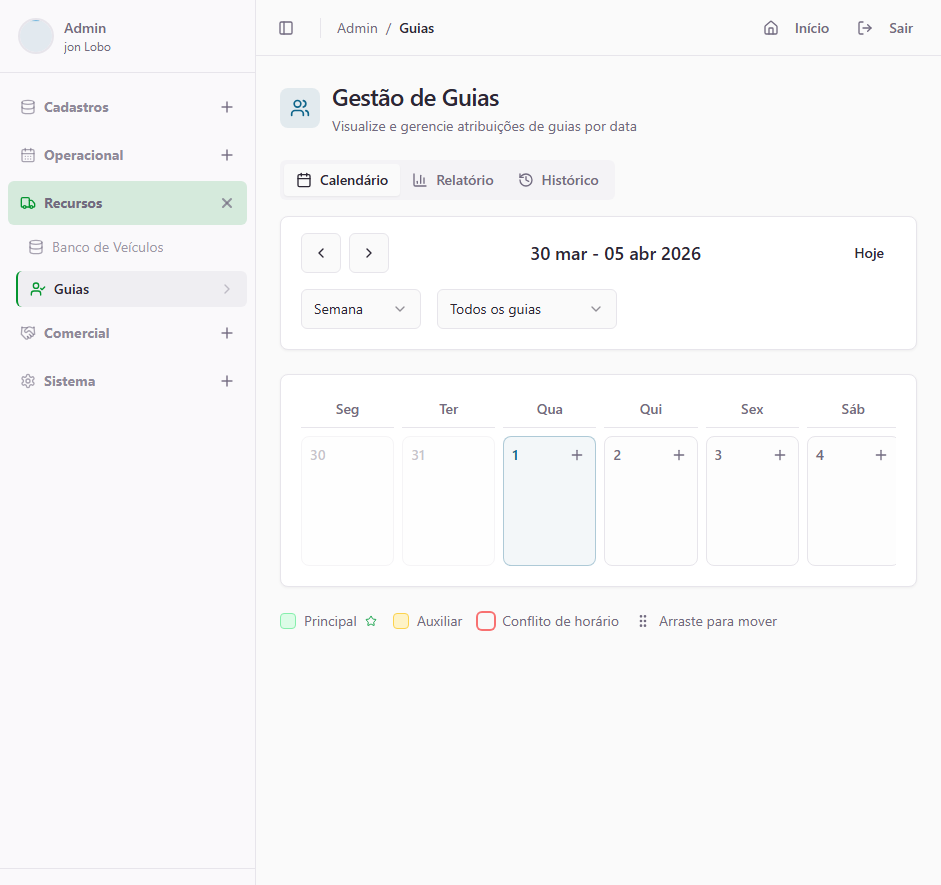Click the Gestão de Guias people icon
The height and width of the screenshot is (885, 941).
coord(300,108)
